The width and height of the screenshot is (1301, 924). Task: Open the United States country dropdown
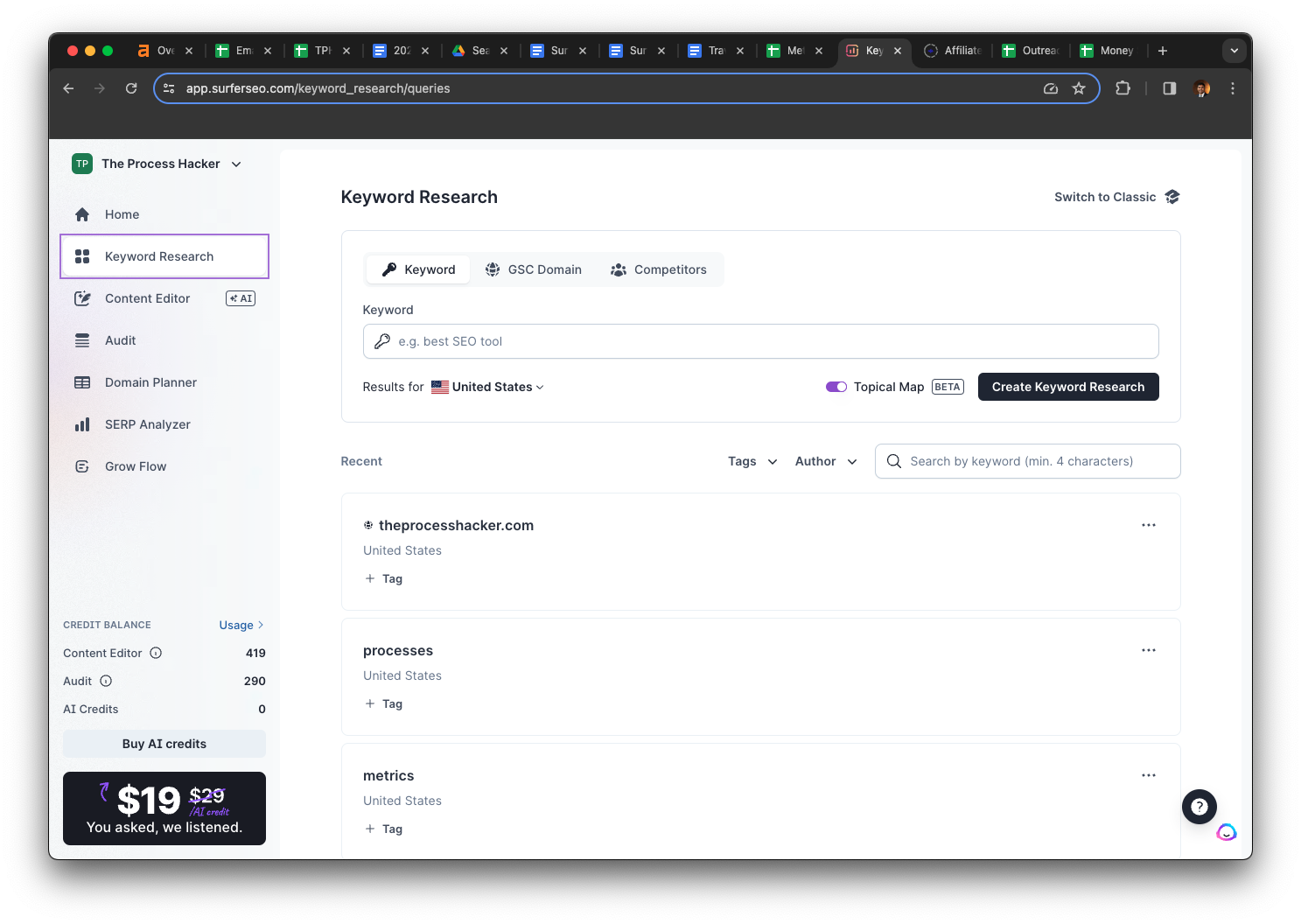click(x=487, y=387)
